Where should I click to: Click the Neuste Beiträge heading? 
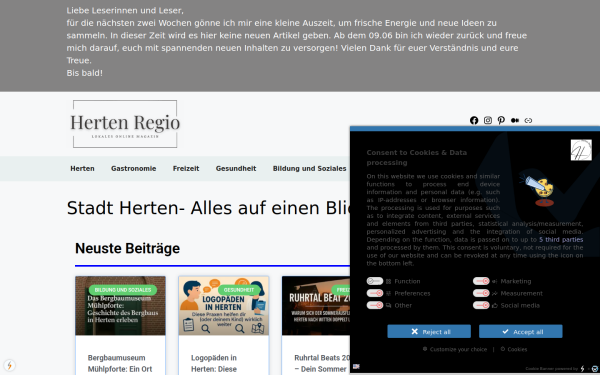[127, 249]
